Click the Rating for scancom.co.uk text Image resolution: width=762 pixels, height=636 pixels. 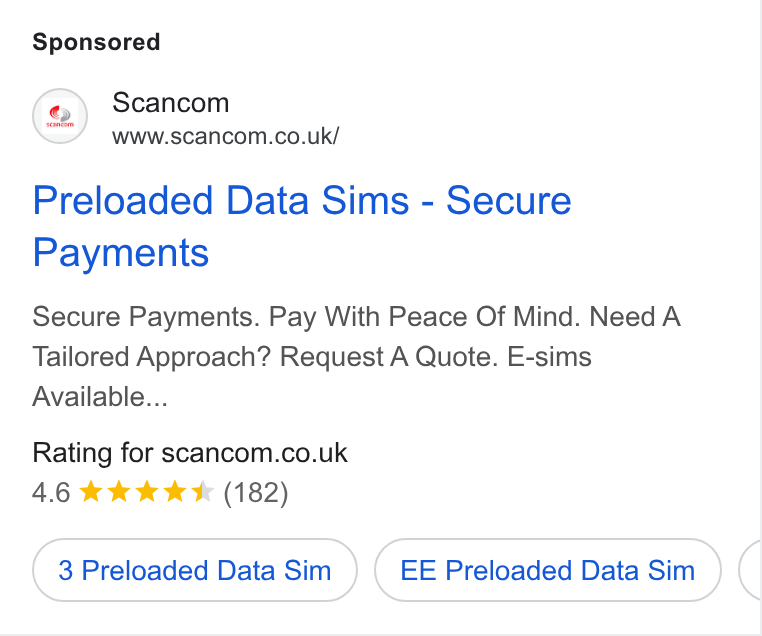190,453
